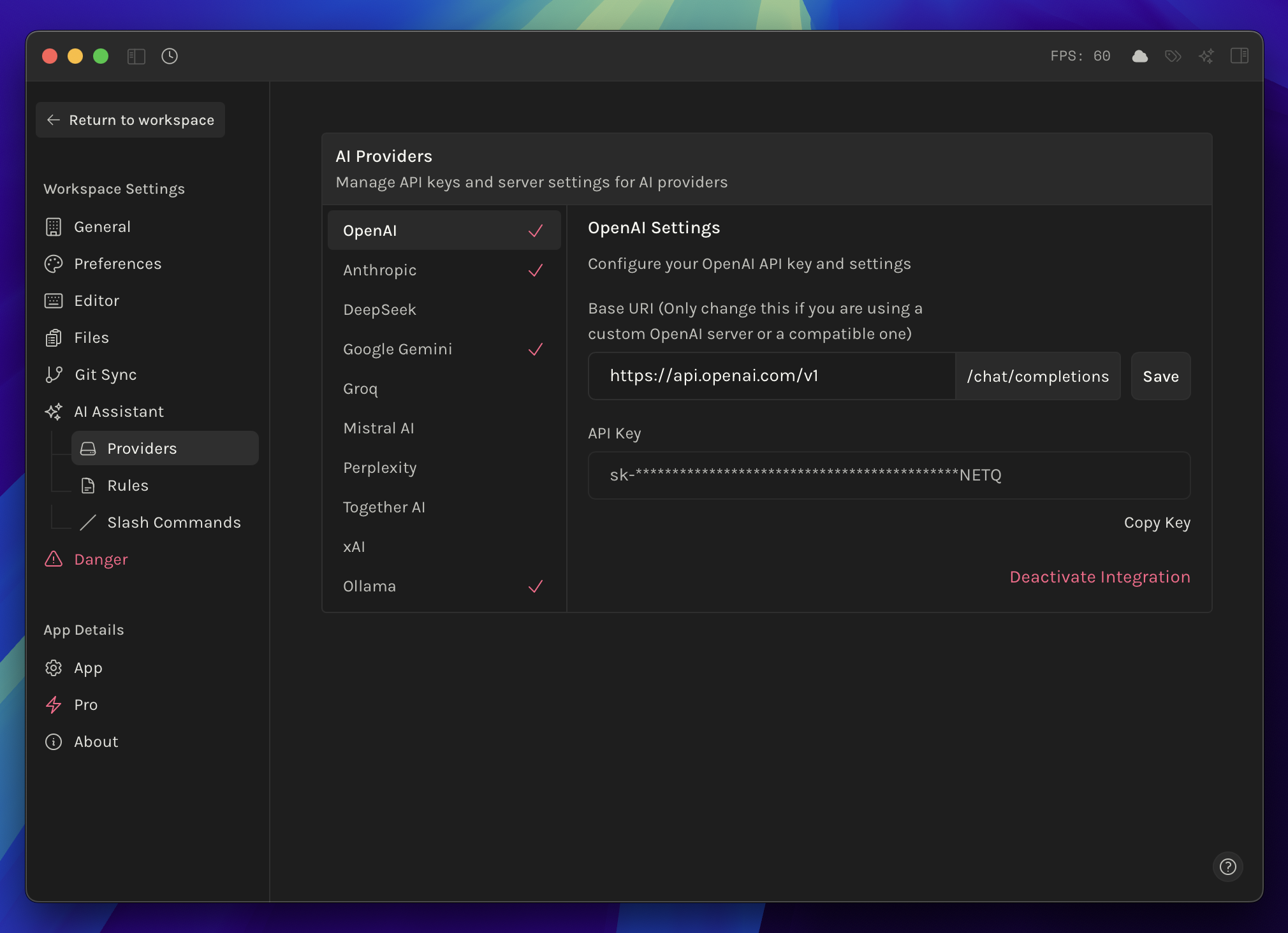
Task: Open the tags icon in title bar
Action: 1173,56
